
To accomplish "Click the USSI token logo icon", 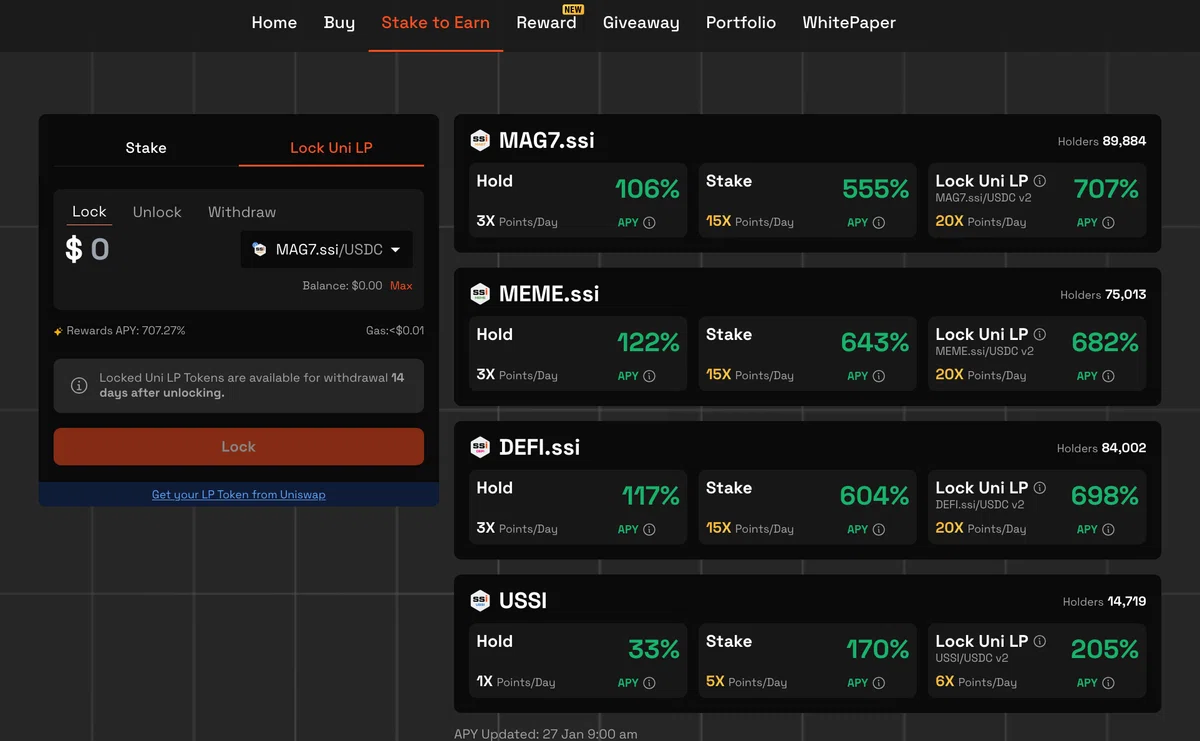I will point(480,600).
